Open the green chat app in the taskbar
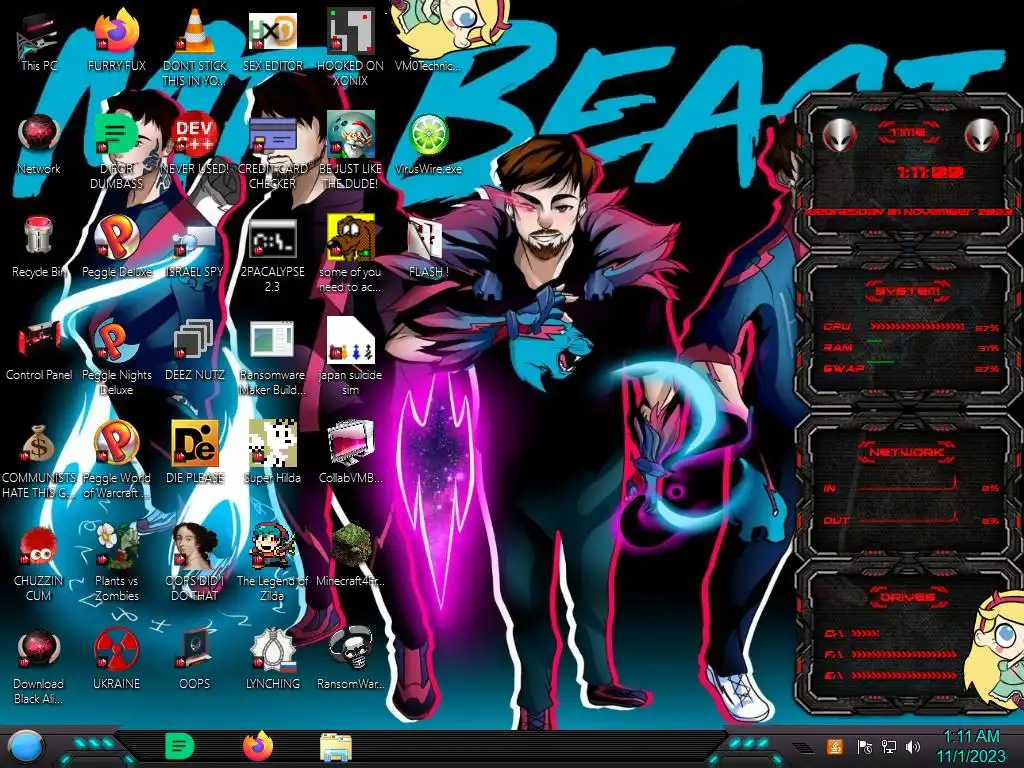This screenshot has height=768, width=1024. 180,746
